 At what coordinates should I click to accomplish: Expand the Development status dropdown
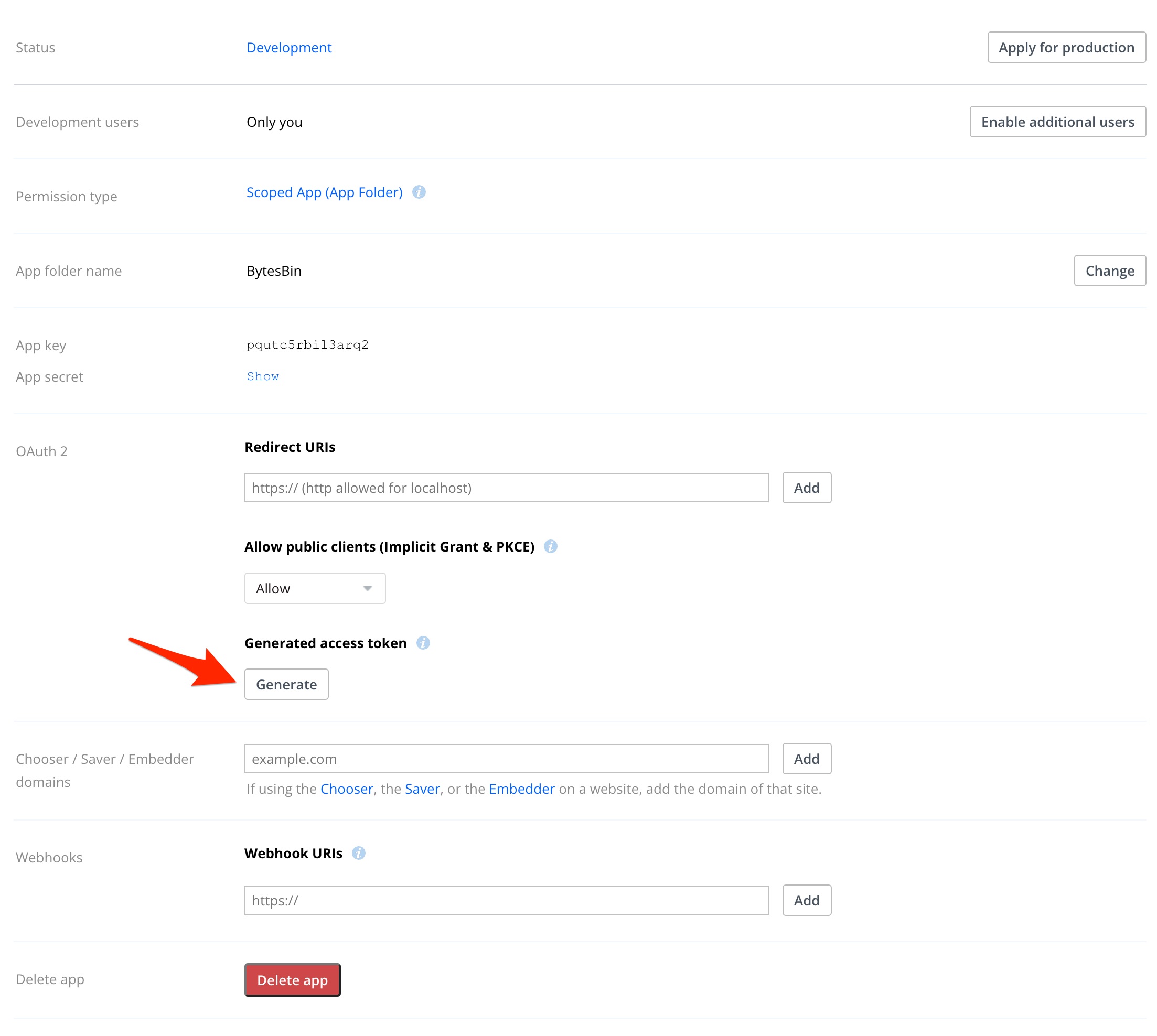(x=289, y=47)
